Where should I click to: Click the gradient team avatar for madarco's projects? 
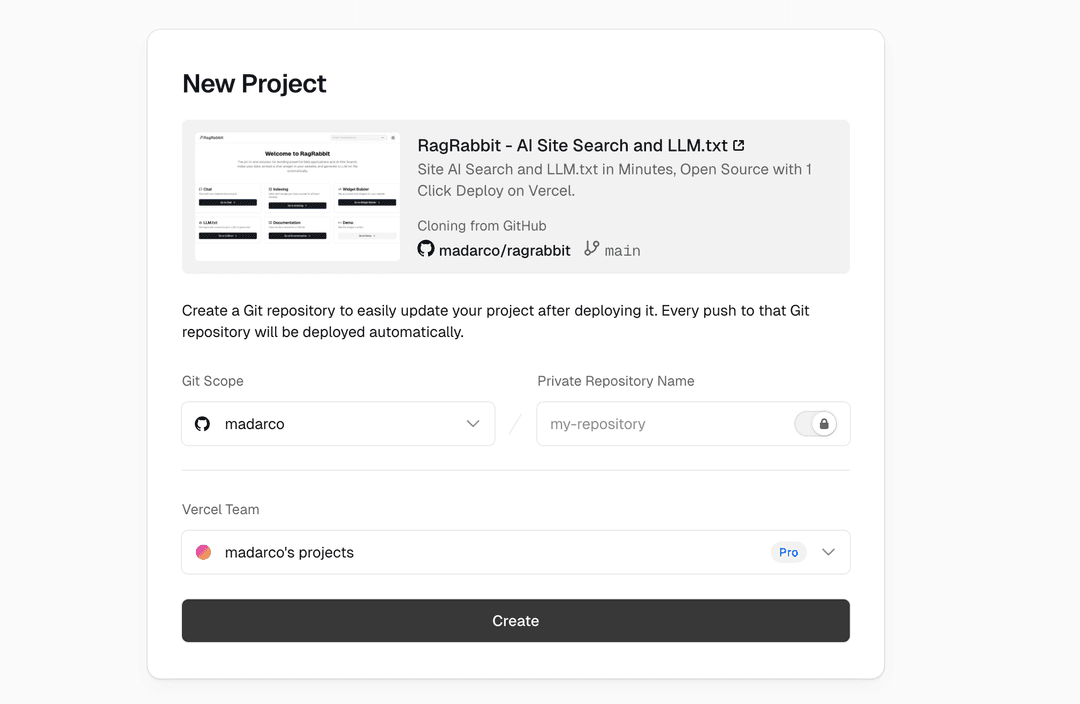click(x=204, y=552)
